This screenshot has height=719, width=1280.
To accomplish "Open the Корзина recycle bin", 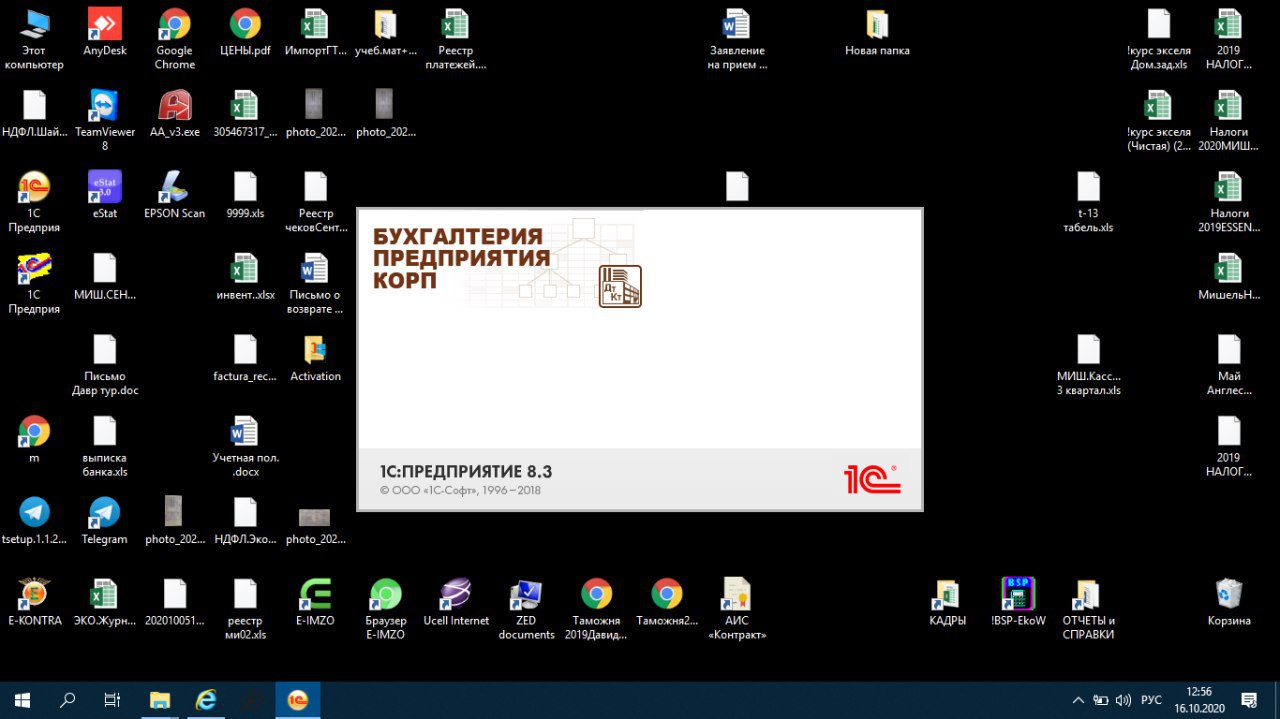I will pos(1229,602).
